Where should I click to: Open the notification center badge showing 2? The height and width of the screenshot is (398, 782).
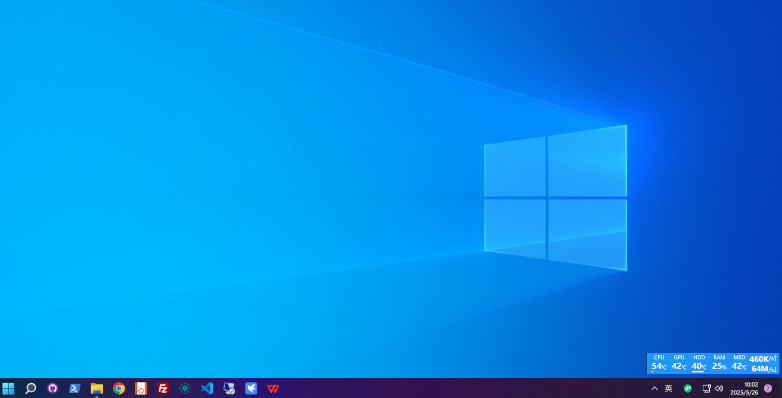(x=768, y=389)
